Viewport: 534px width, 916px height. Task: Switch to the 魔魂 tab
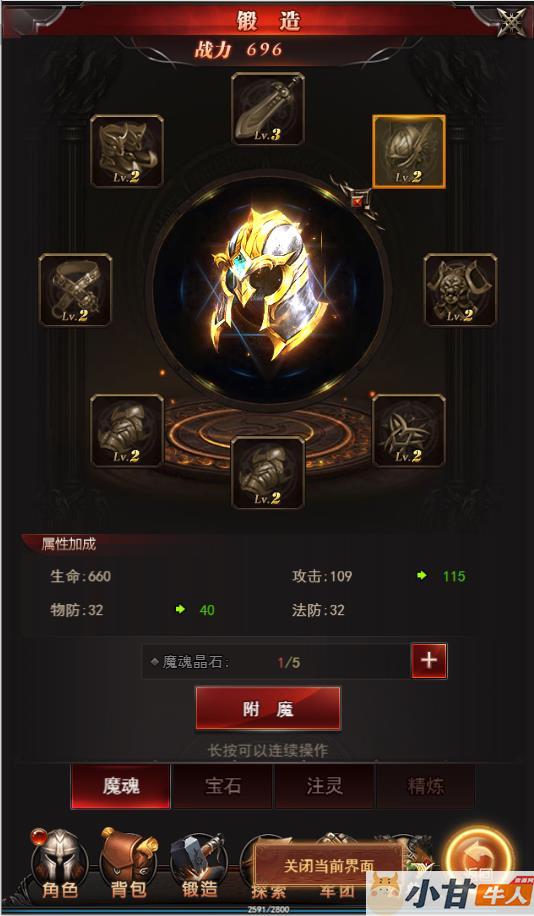pyautogui.click(x=121, y=786)
